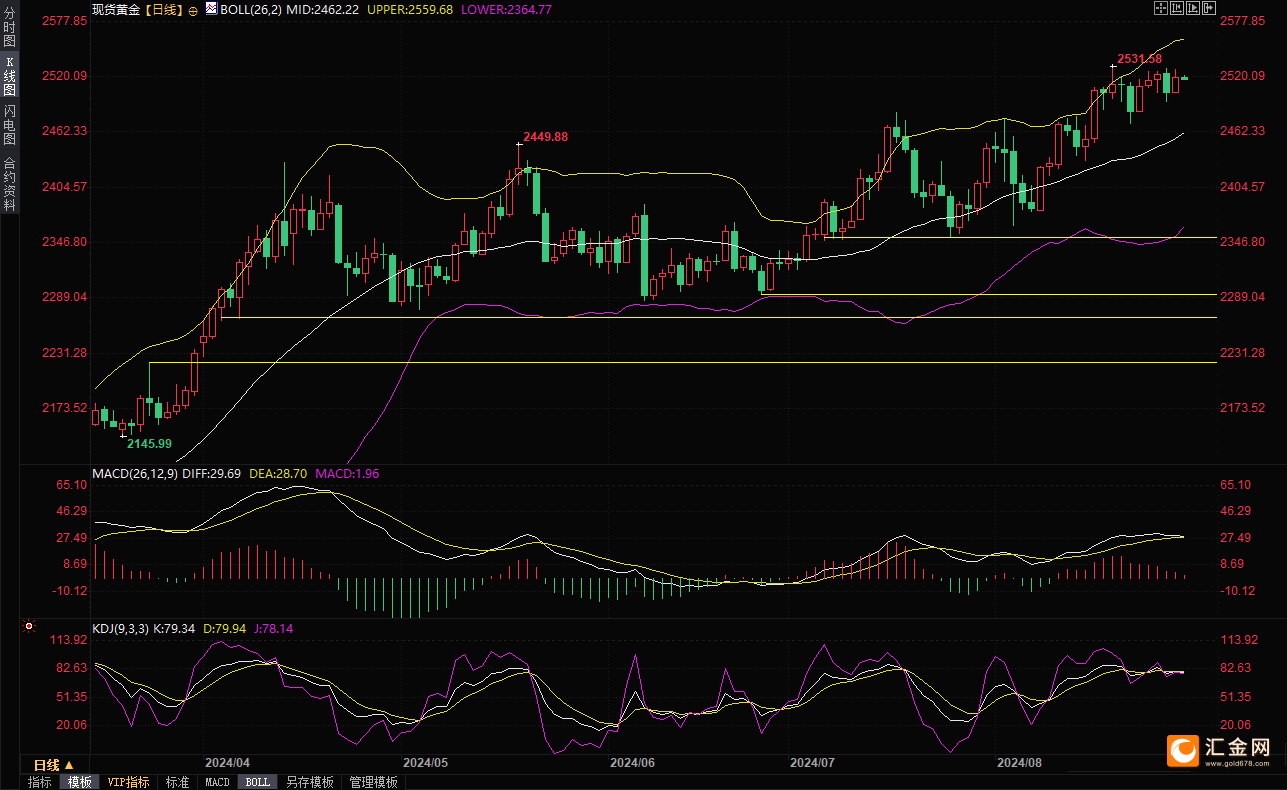Open 管理模板 template manager
Viewport: 1287px width, 790px height.
[x=373, y=782]
